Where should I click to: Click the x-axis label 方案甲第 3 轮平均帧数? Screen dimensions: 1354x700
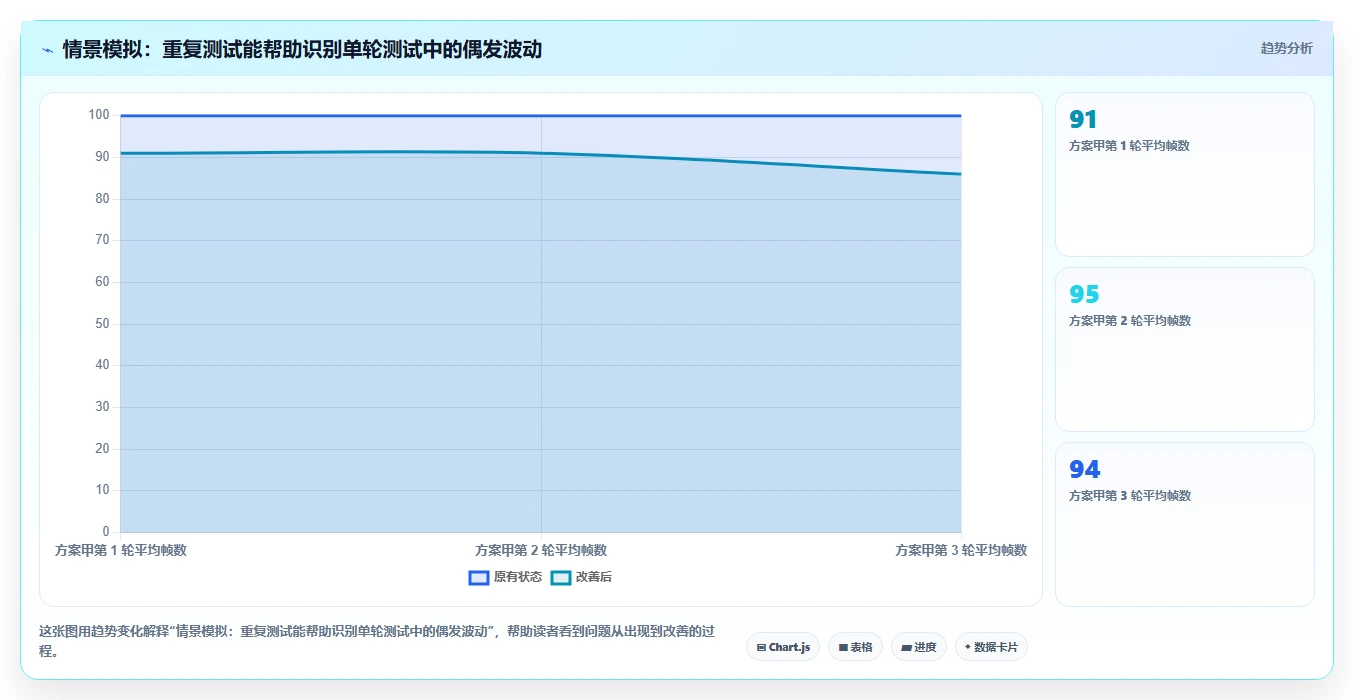point(961,550)
